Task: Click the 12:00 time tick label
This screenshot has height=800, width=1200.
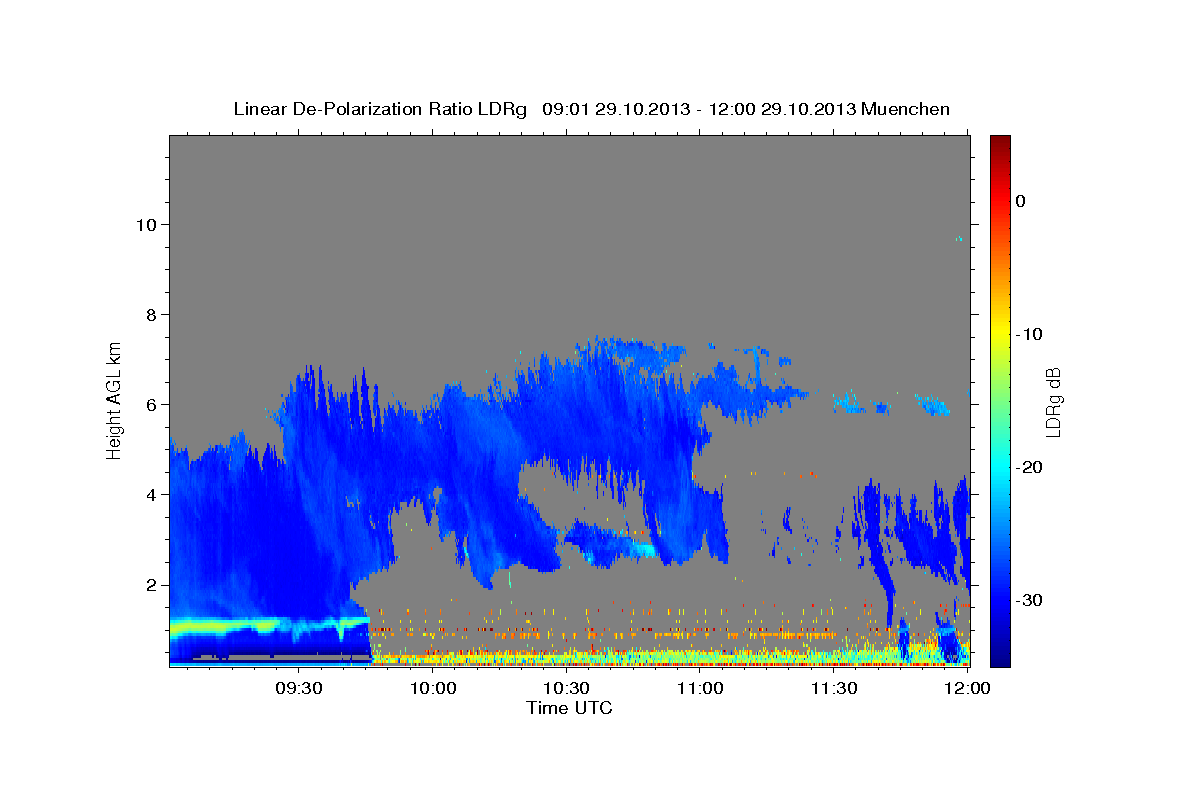Action: pyautogui.click(x=966, y=688)
